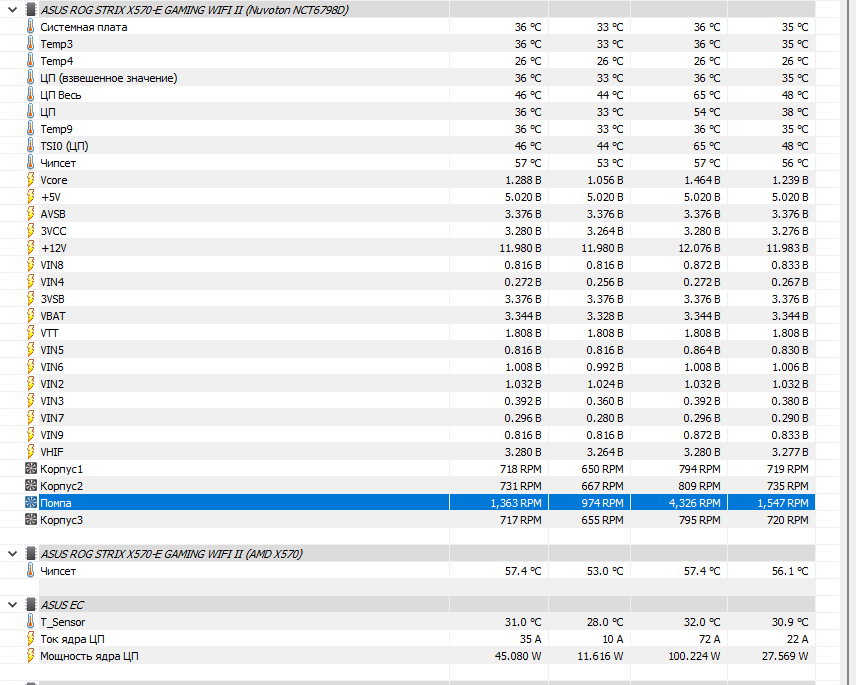Click the lightning icon beside VHIF
856x685 pixels.
coord(31,451)
